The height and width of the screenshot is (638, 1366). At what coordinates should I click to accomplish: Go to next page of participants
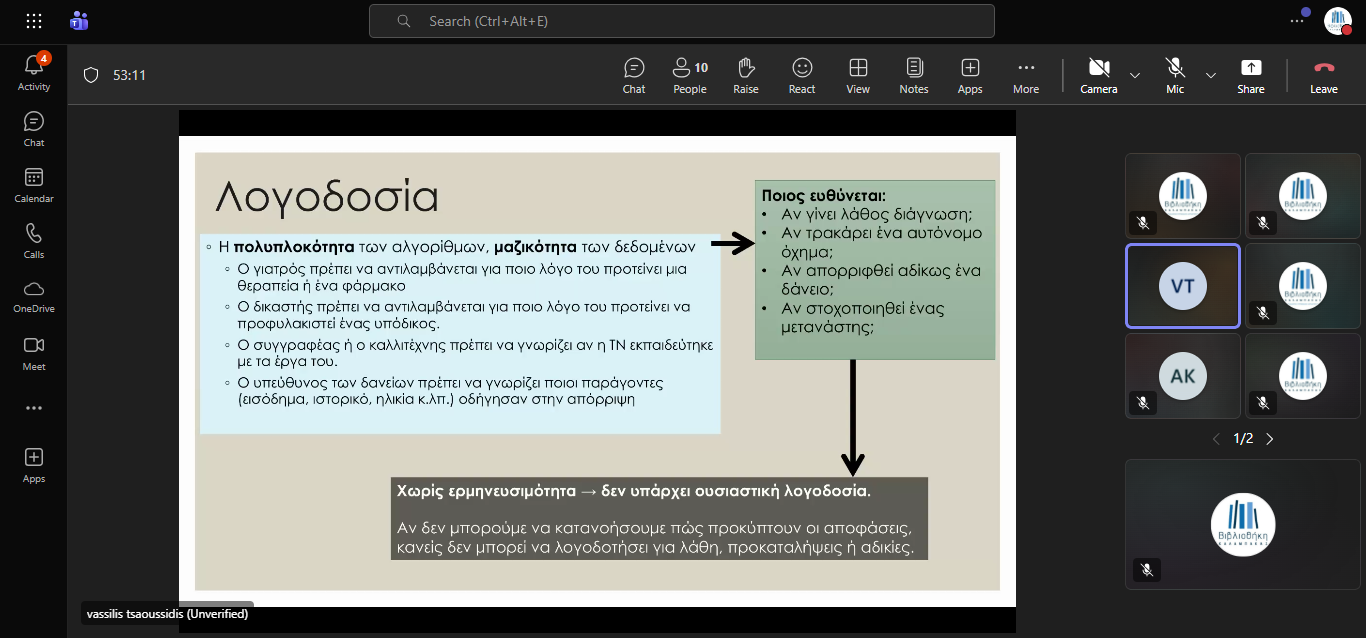1270,439
